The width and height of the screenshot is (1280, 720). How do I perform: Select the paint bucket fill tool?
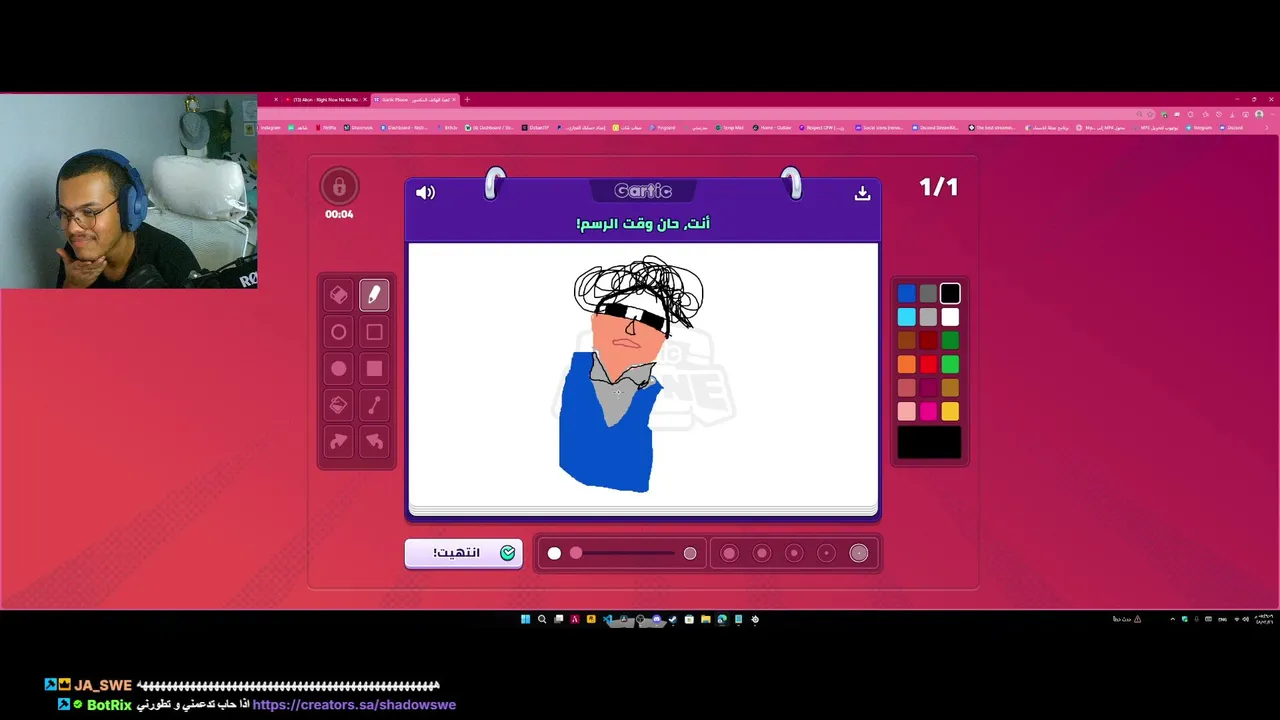(x=339, y=405)
